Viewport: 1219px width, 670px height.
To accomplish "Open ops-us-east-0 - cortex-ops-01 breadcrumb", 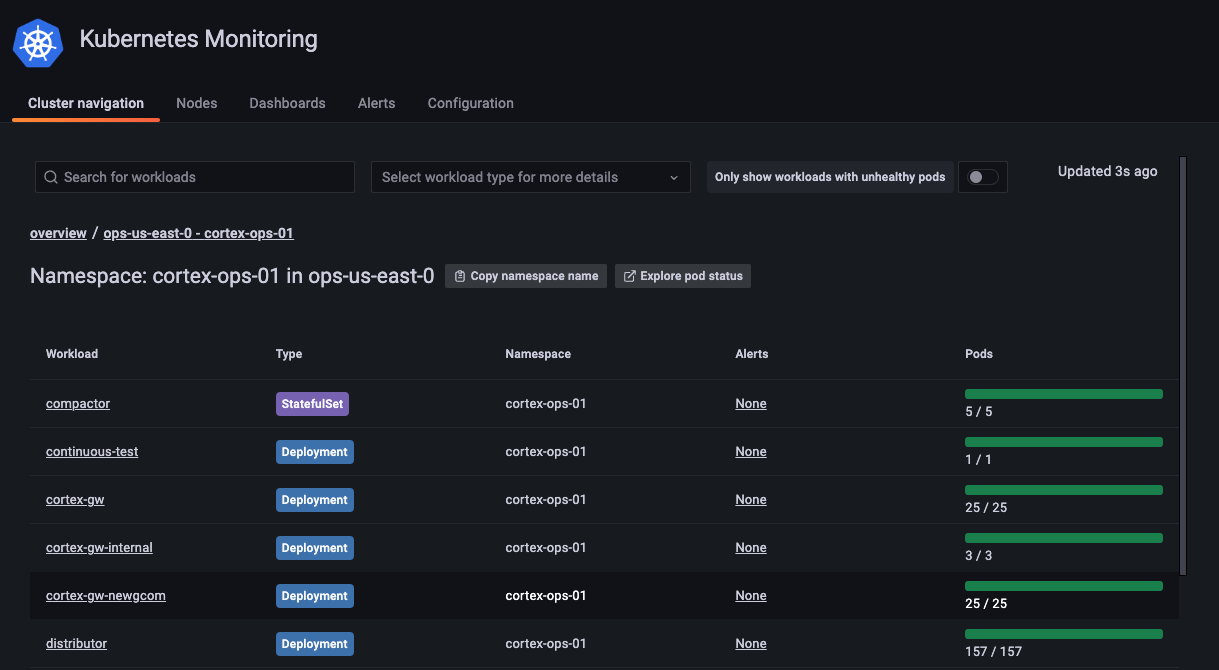I will click(198, 233).
